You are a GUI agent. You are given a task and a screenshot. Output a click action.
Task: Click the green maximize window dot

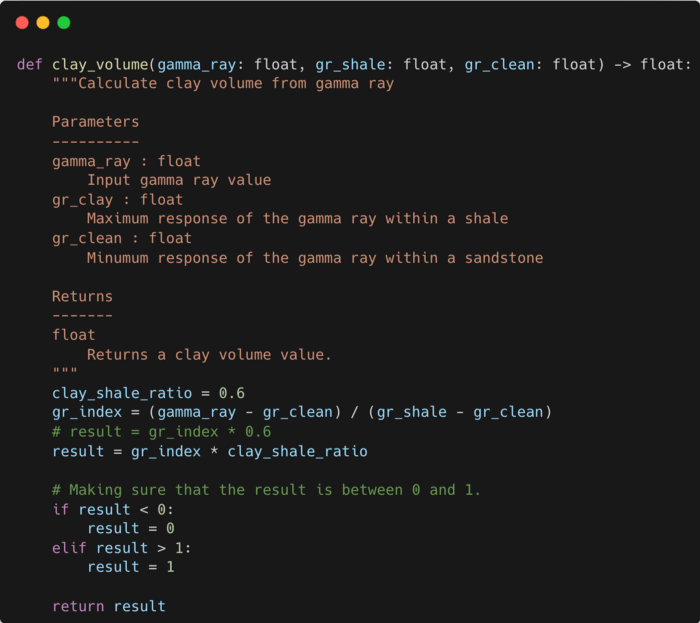click(64, 22)
